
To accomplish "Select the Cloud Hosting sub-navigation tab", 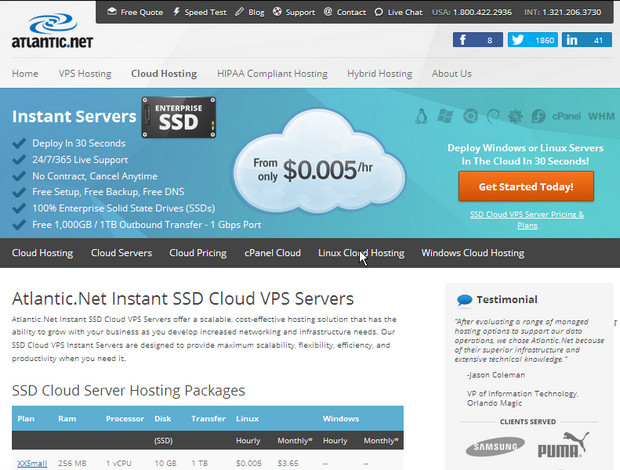I will pyautogui.click(x=42, y=253).
